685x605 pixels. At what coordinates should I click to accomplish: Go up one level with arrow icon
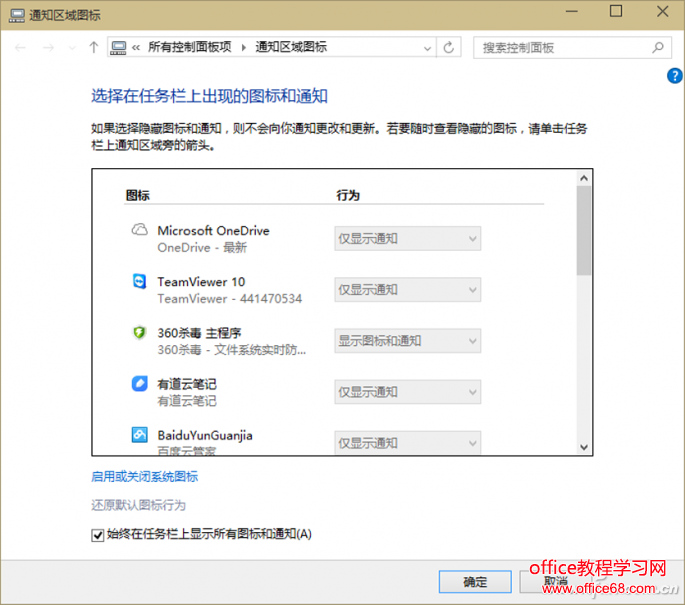pyautogui.click(x=93, y=47)
